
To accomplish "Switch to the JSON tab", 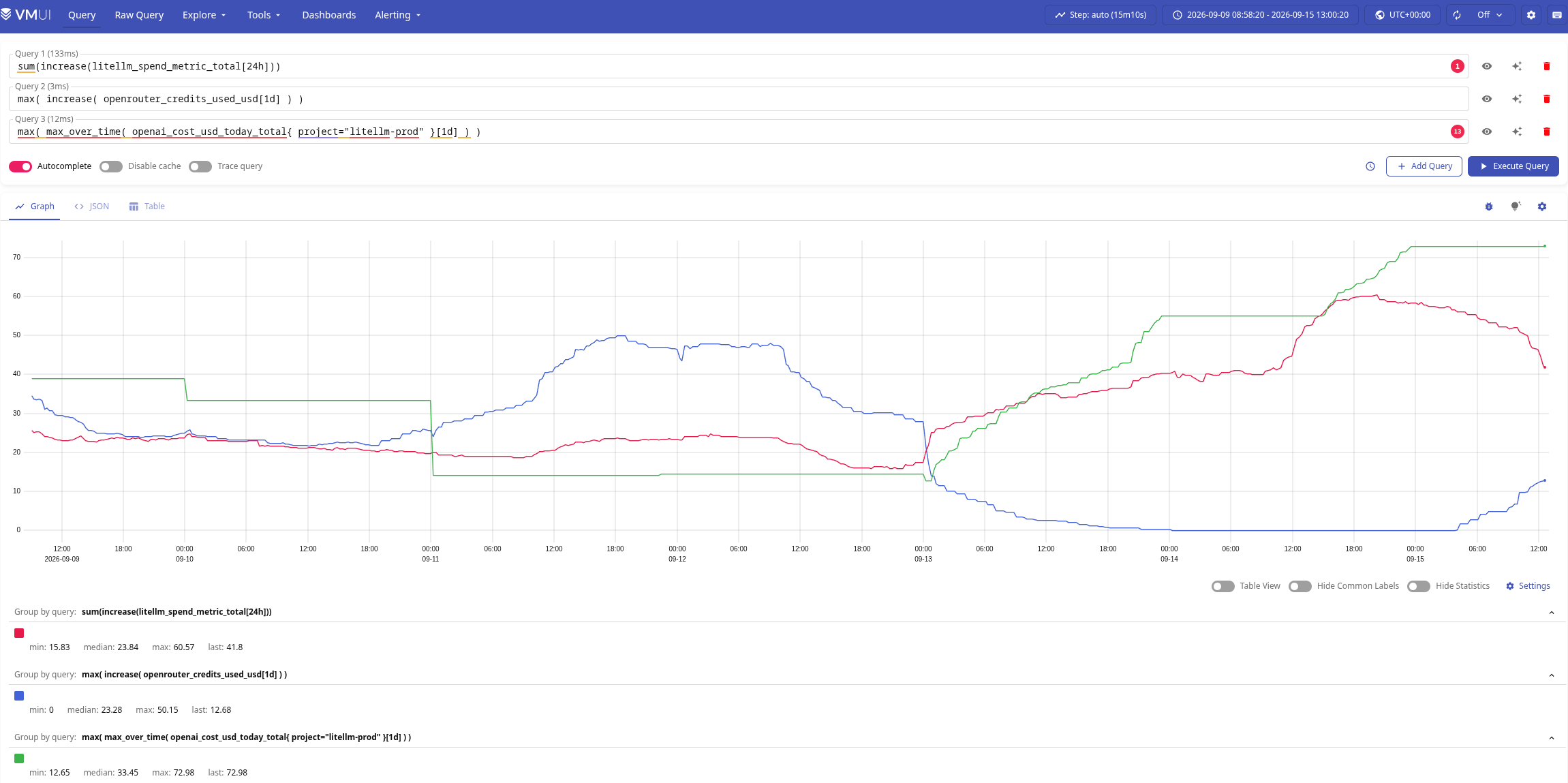I will click(x=92, y=206).
